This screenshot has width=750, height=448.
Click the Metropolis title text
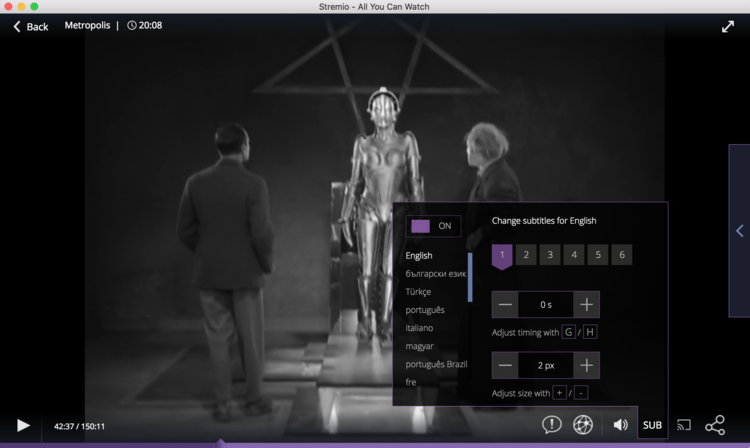click(x=87, y=25)
